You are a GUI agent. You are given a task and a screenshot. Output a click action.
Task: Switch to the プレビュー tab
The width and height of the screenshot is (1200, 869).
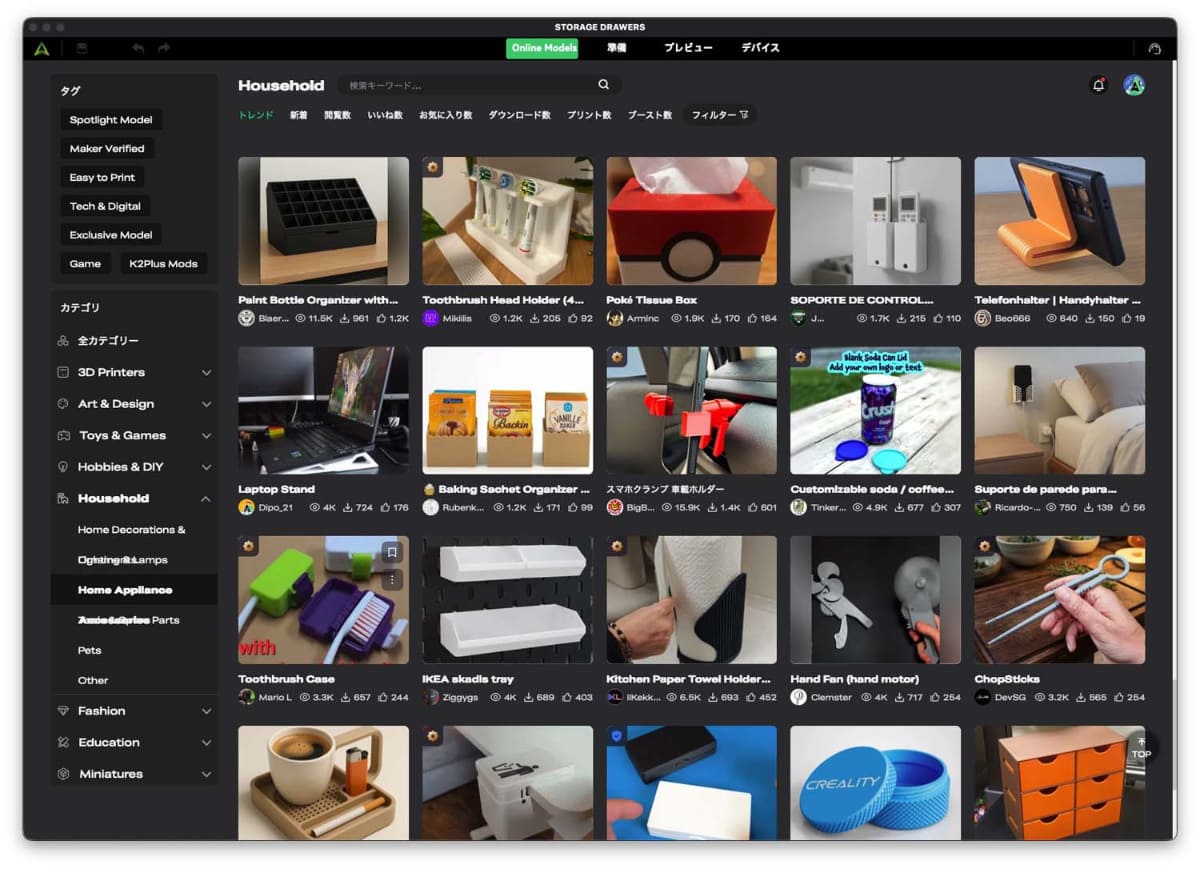pos(688,48)
